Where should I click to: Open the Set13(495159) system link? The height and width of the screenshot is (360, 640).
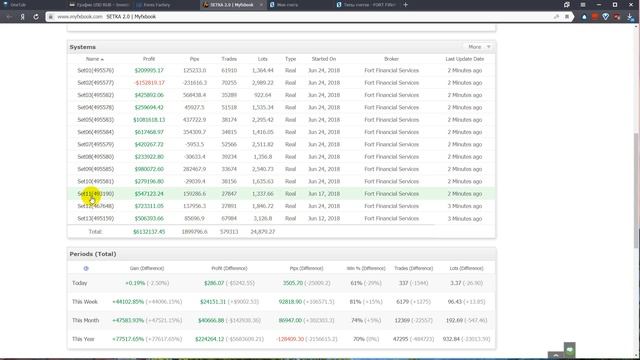[x=96, y=218]
